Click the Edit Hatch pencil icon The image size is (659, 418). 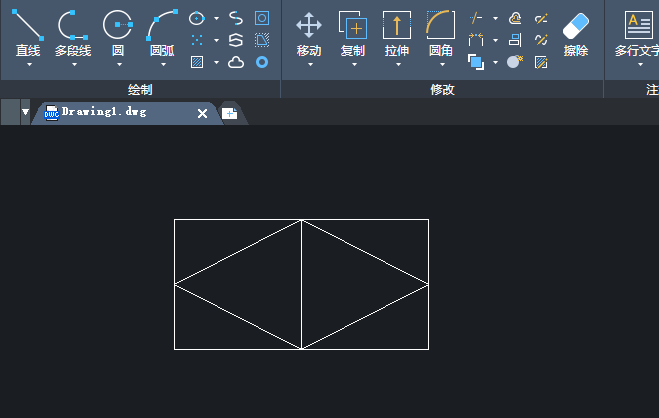click(x=541, y=62)
